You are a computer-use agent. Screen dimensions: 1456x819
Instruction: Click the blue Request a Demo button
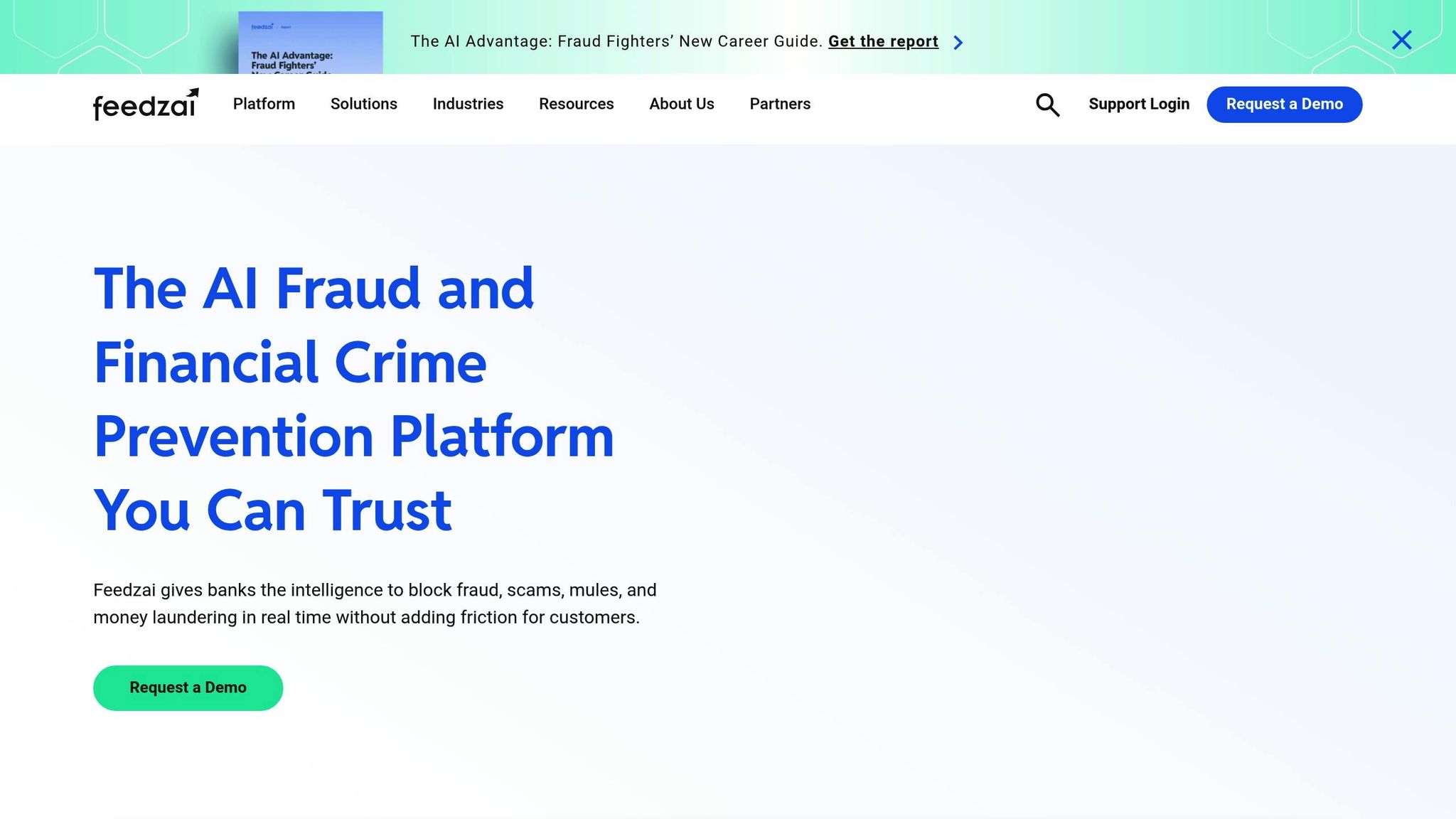(x=1284, y=105)
